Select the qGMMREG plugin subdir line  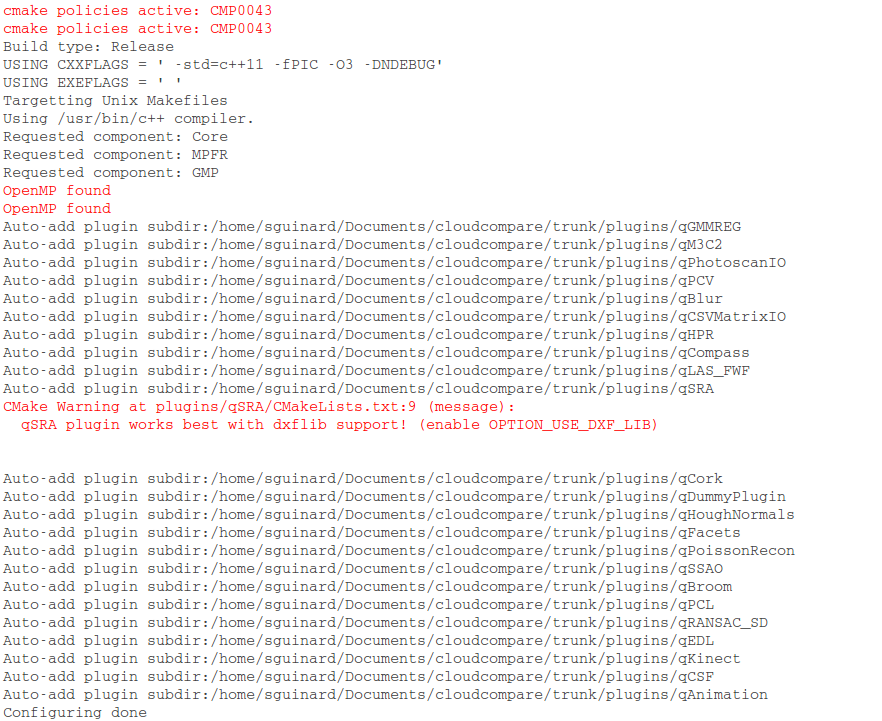372,227
